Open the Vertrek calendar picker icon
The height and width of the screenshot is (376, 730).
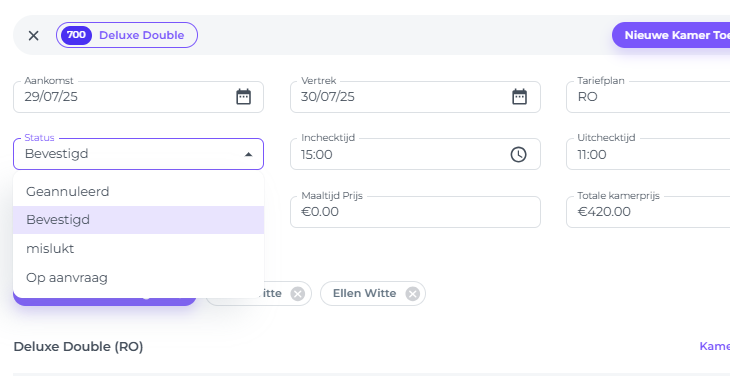coord(520,97)
